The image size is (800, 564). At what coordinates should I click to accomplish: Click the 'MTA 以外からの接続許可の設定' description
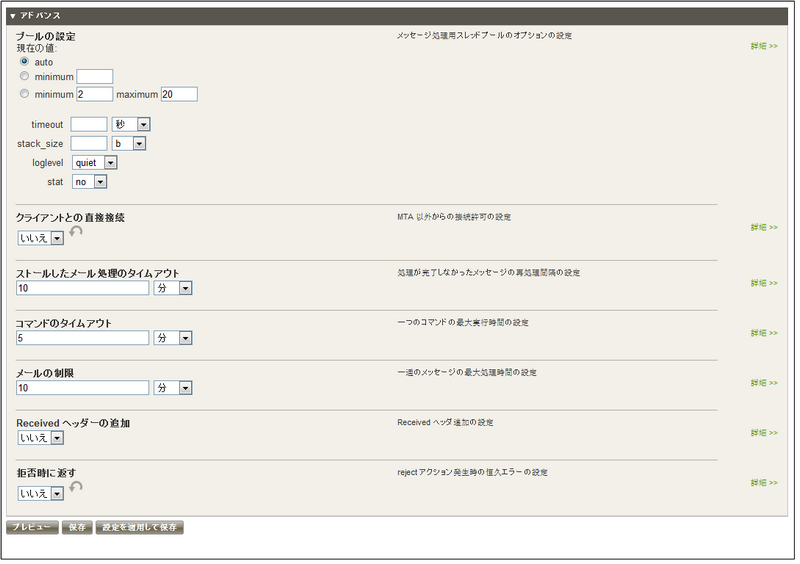coord(454,217)
